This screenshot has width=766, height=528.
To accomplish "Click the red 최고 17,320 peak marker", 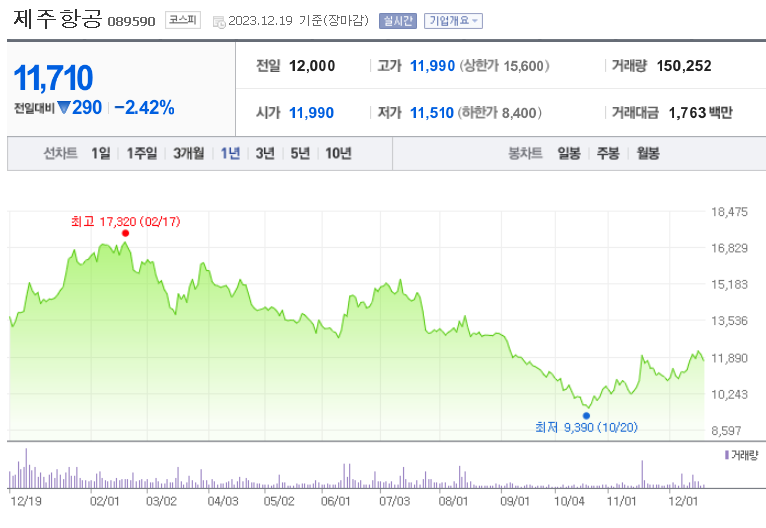I will [126, 233].
